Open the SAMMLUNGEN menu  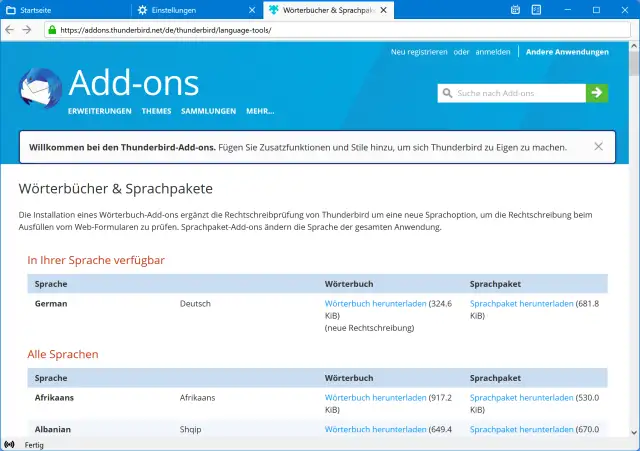tap(209, 111)
